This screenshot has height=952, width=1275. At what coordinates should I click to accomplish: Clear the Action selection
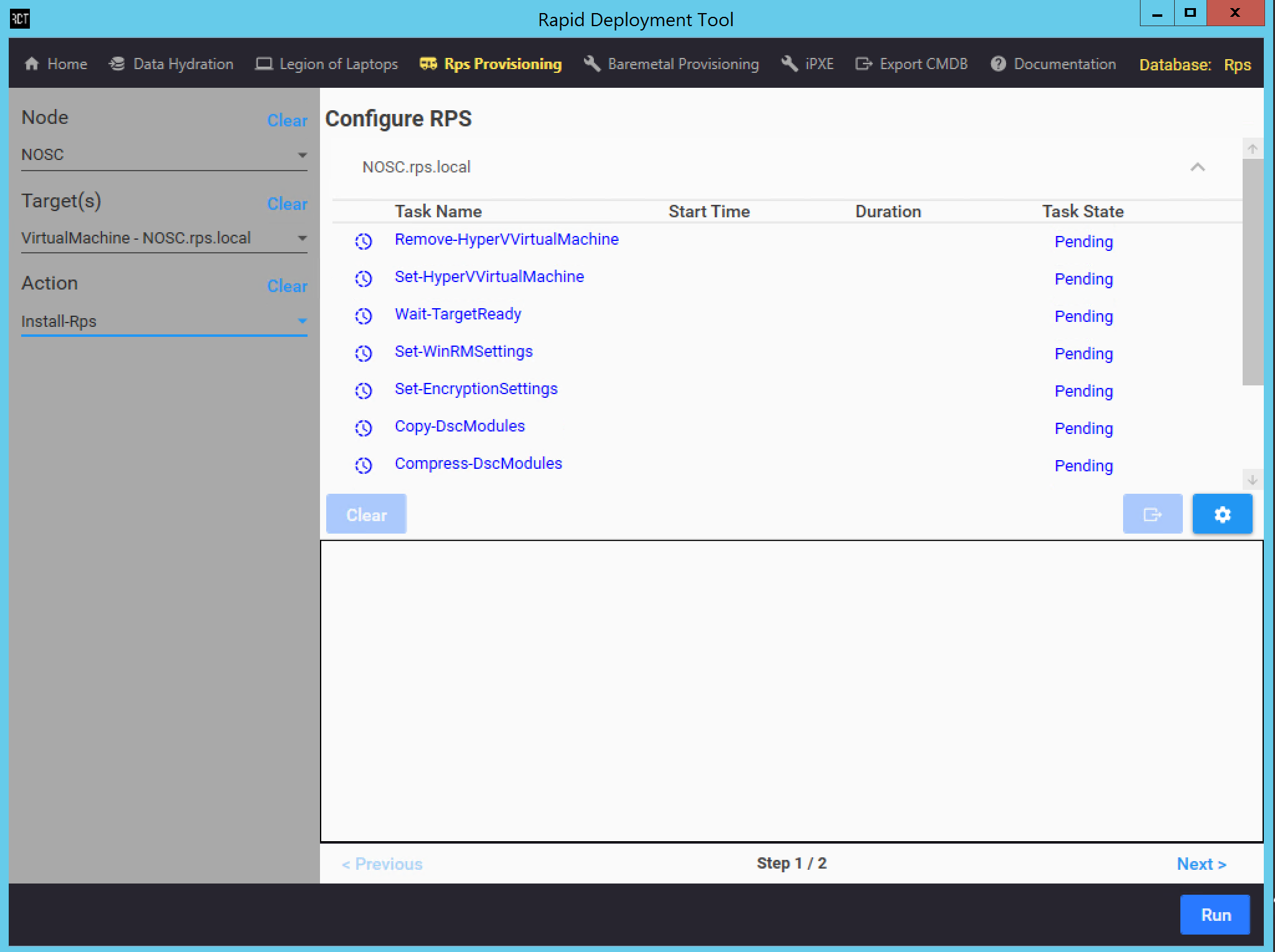[287, 286]
